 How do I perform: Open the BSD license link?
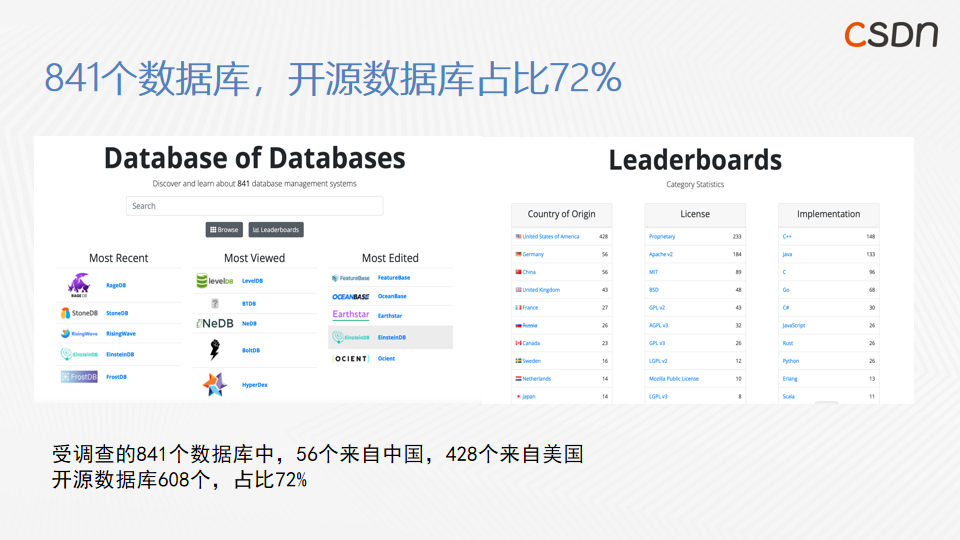pyautogui.click(x=654, y=290)
